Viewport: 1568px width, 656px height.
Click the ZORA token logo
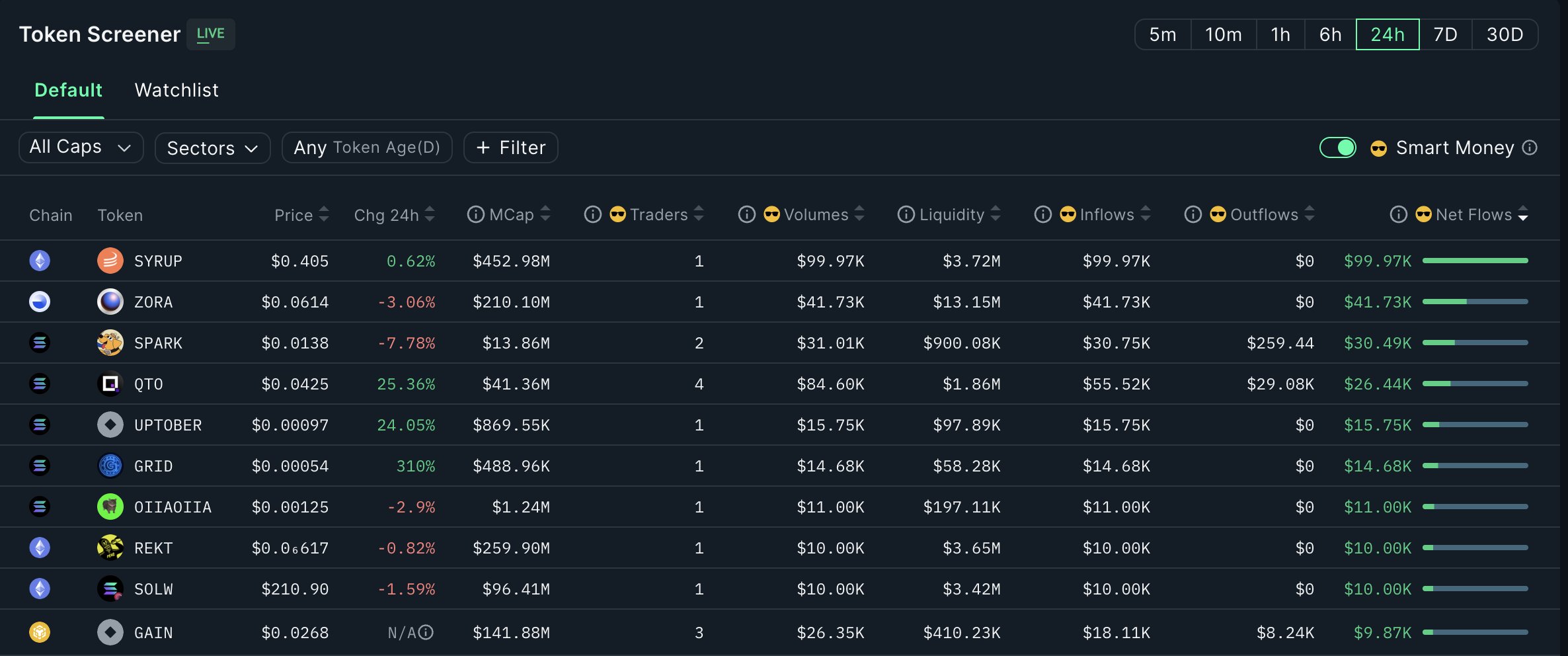pos(110,302)
